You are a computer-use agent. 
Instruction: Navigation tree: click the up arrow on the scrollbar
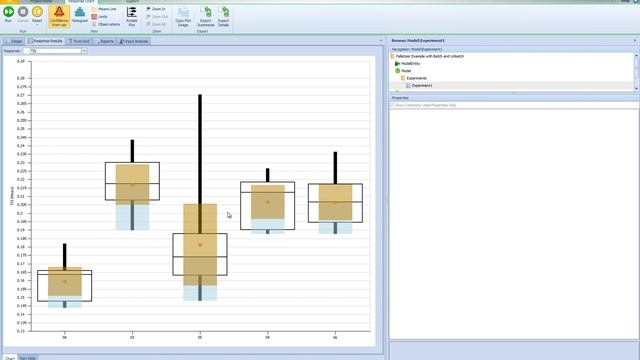(636, 55)
